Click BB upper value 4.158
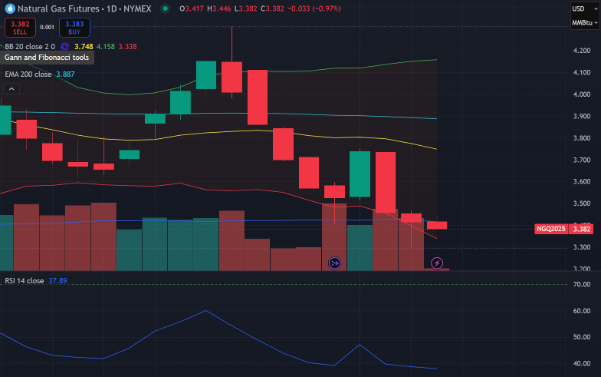The image size is (601, 377). [x=105, y=46]
